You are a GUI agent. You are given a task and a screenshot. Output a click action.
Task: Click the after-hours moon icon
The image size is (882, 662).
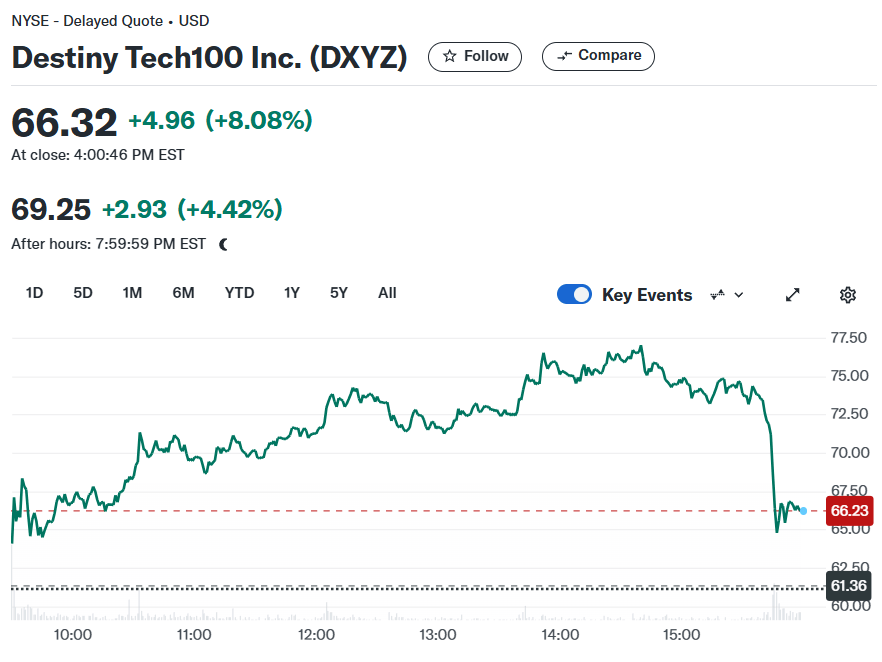tap(224, 244)
